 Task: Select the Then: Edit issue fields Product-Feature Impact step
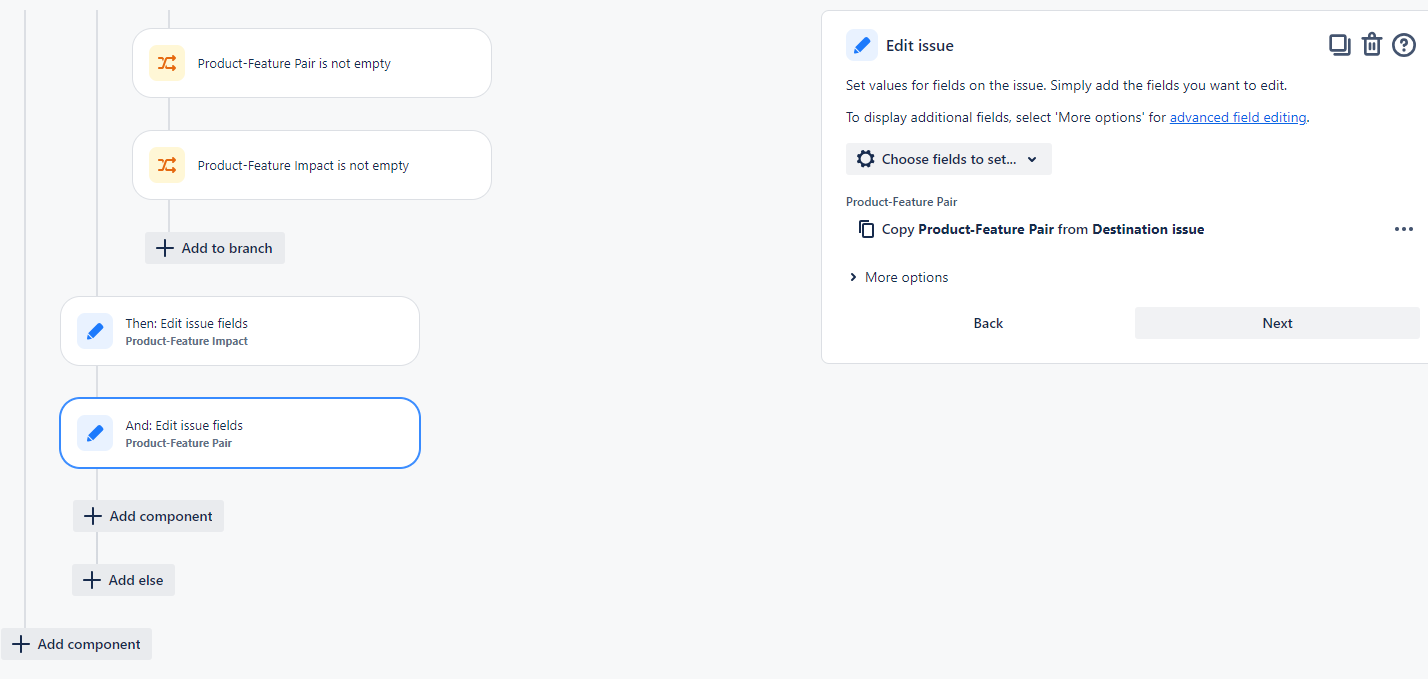[240, 331]
